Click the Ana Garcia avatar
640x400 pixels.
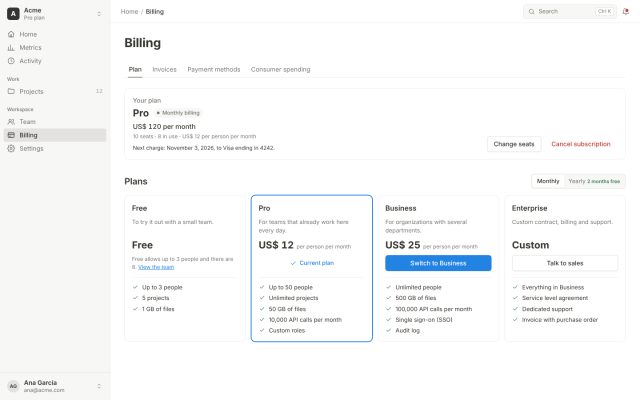13,386
